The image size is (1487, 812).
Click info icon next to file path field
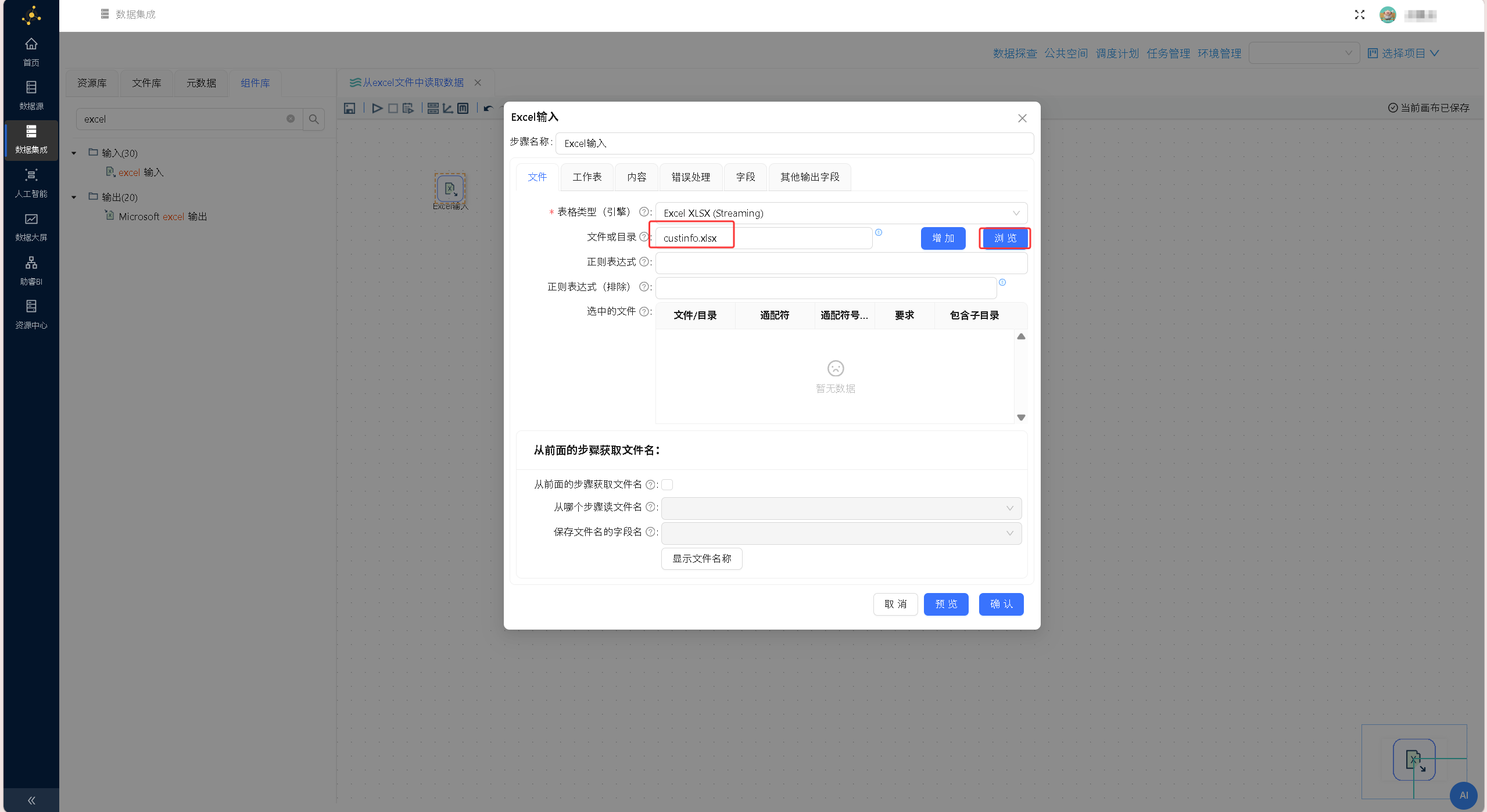(879, 232)
